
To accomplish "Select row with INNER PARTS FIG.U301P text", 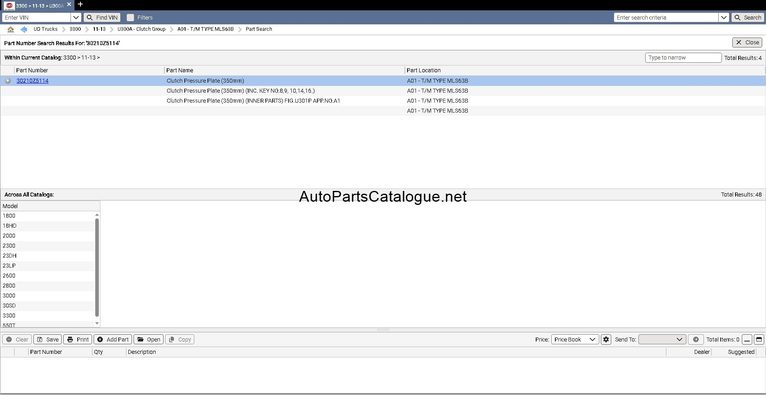I will click(x=383, y=101).
